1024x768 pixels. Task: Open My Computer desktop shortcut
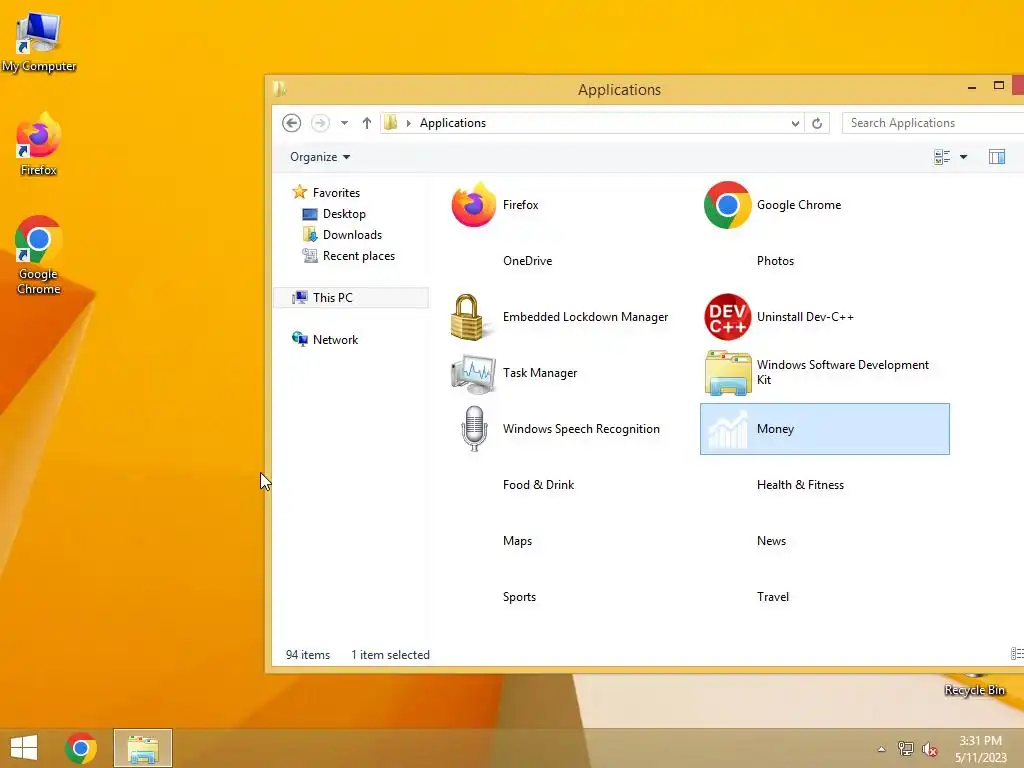39,42
